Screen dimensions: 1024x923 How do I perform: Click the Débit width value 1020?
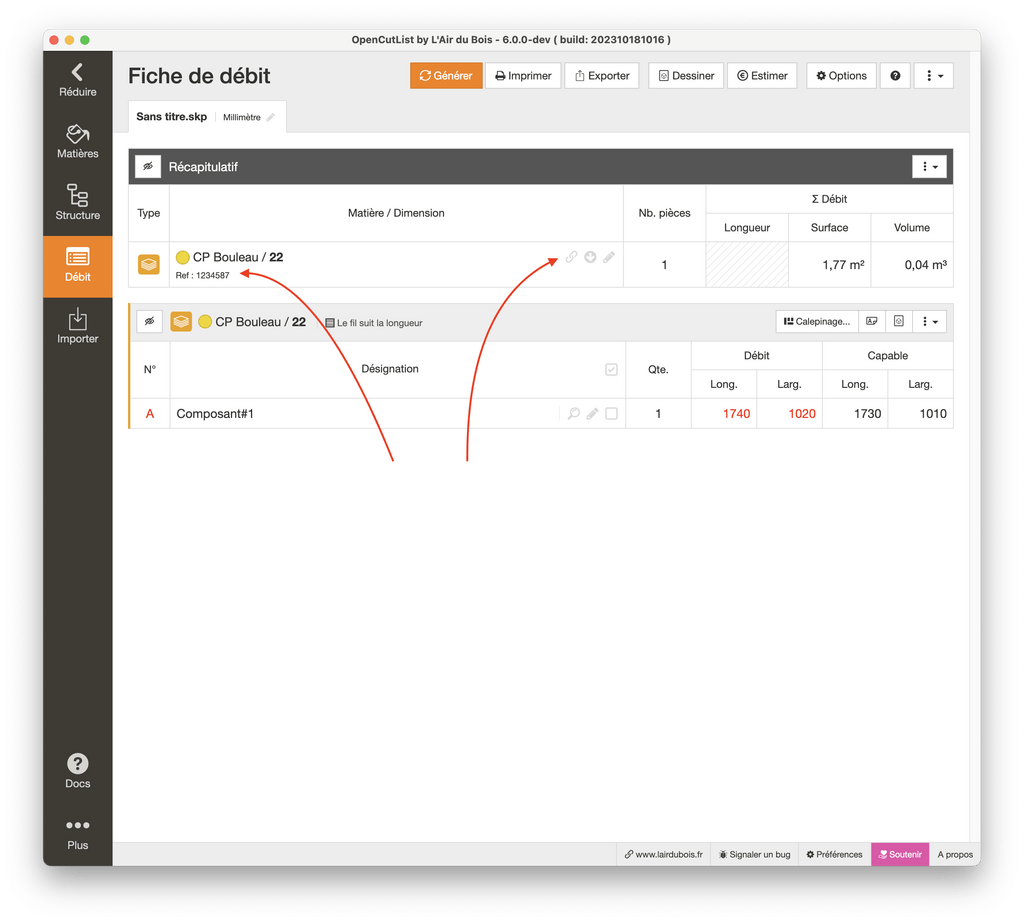(801, 413)
